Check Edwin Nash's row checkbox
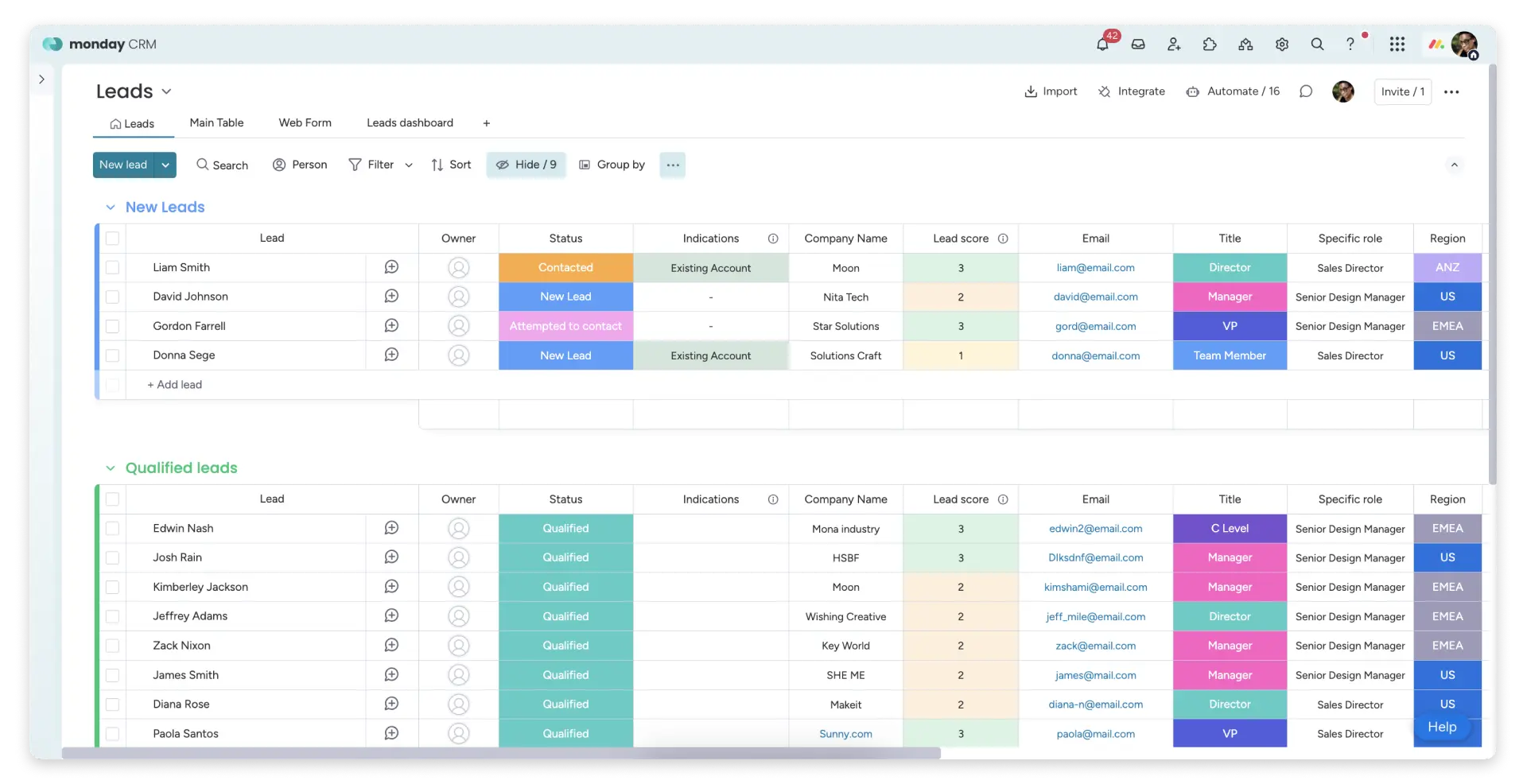1527x784 pixels. pyautogui.click(x=113, y=528)
